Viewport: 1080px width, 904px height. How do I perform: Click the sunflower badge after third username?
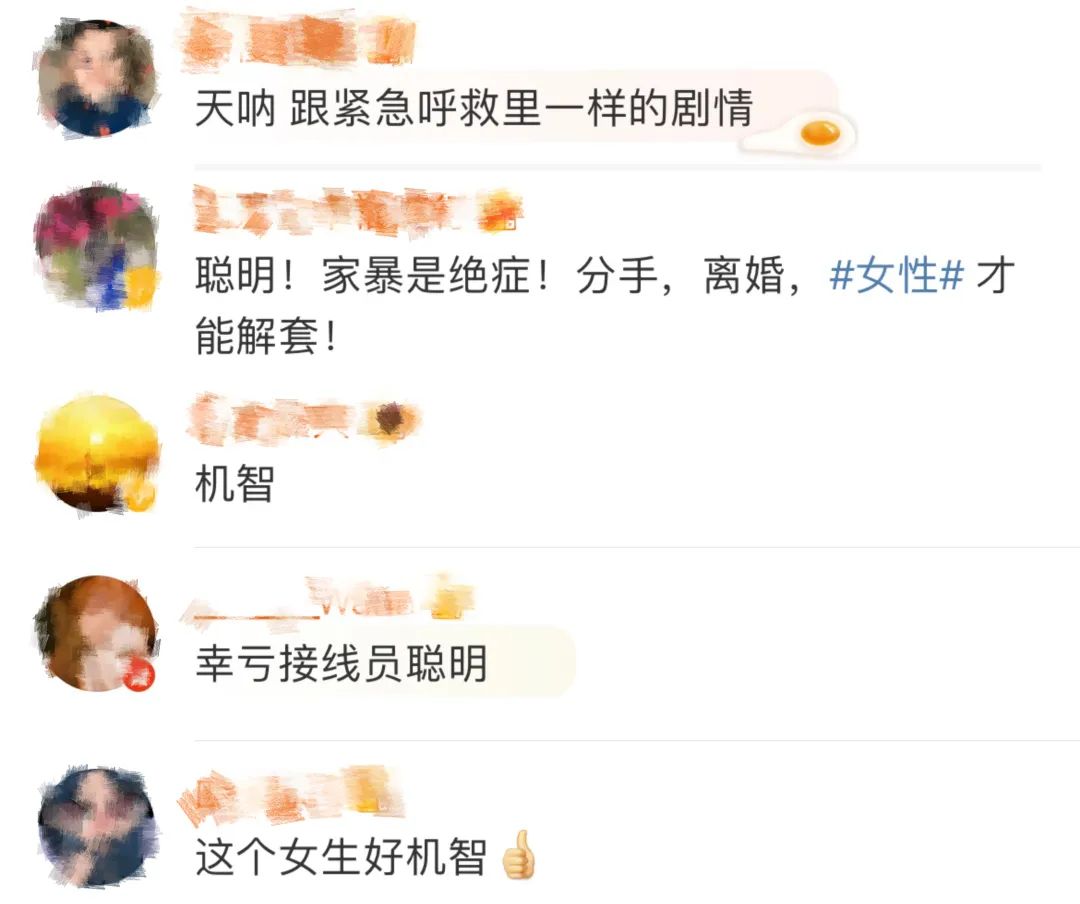coord(391,420)
